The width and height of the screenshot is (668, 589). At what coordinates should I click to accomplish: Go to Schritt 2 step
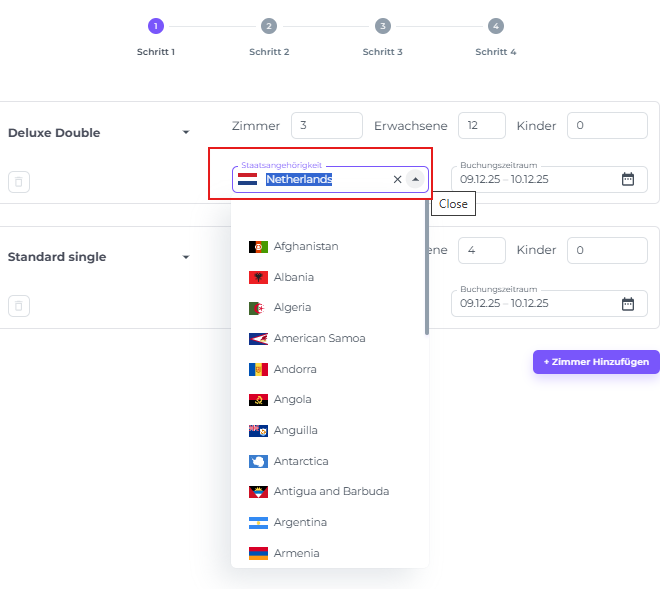click(x=269, y=27)
